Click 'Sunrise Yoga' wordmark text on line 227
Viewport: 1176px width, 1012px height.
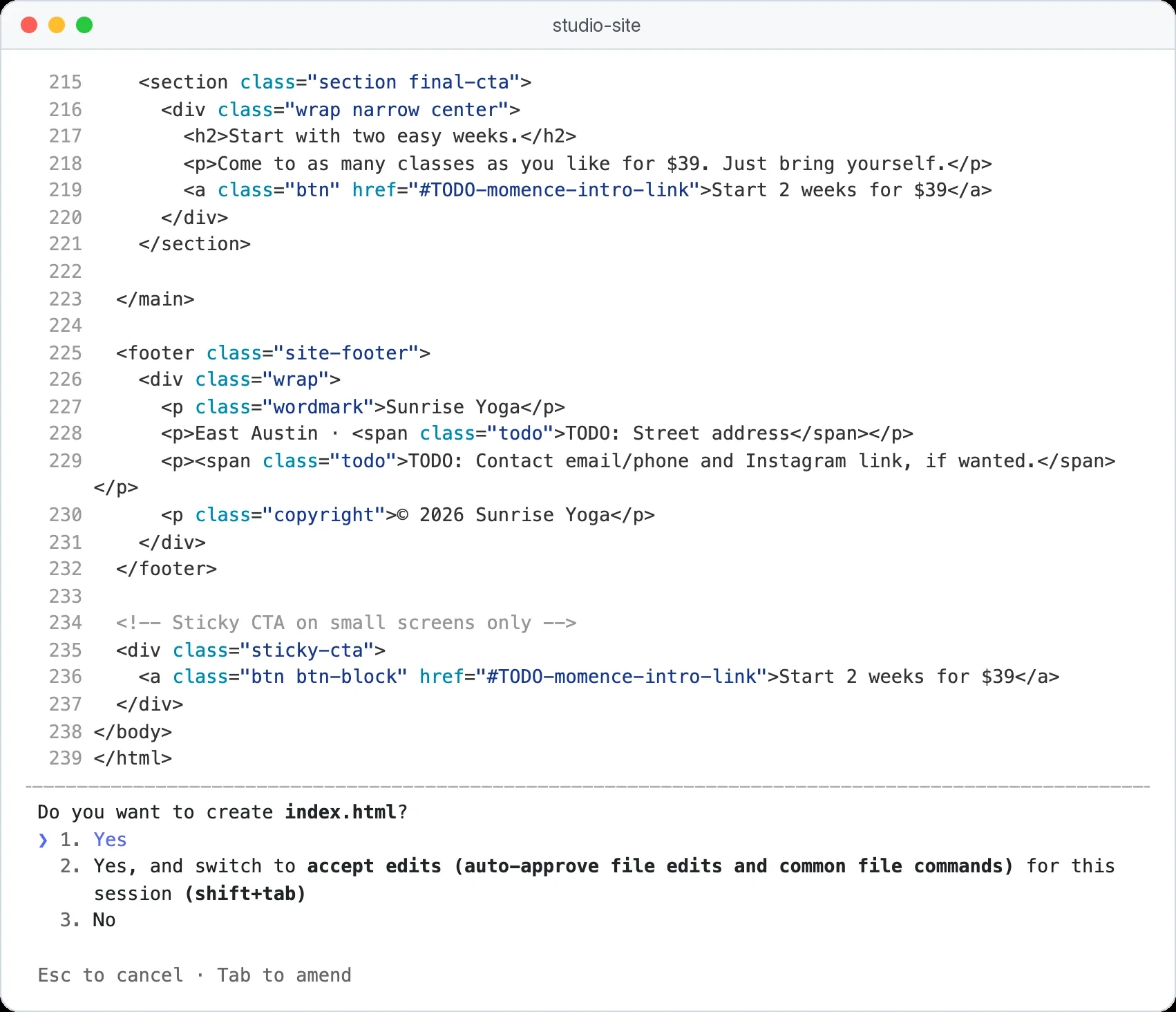tap(453, 407)
